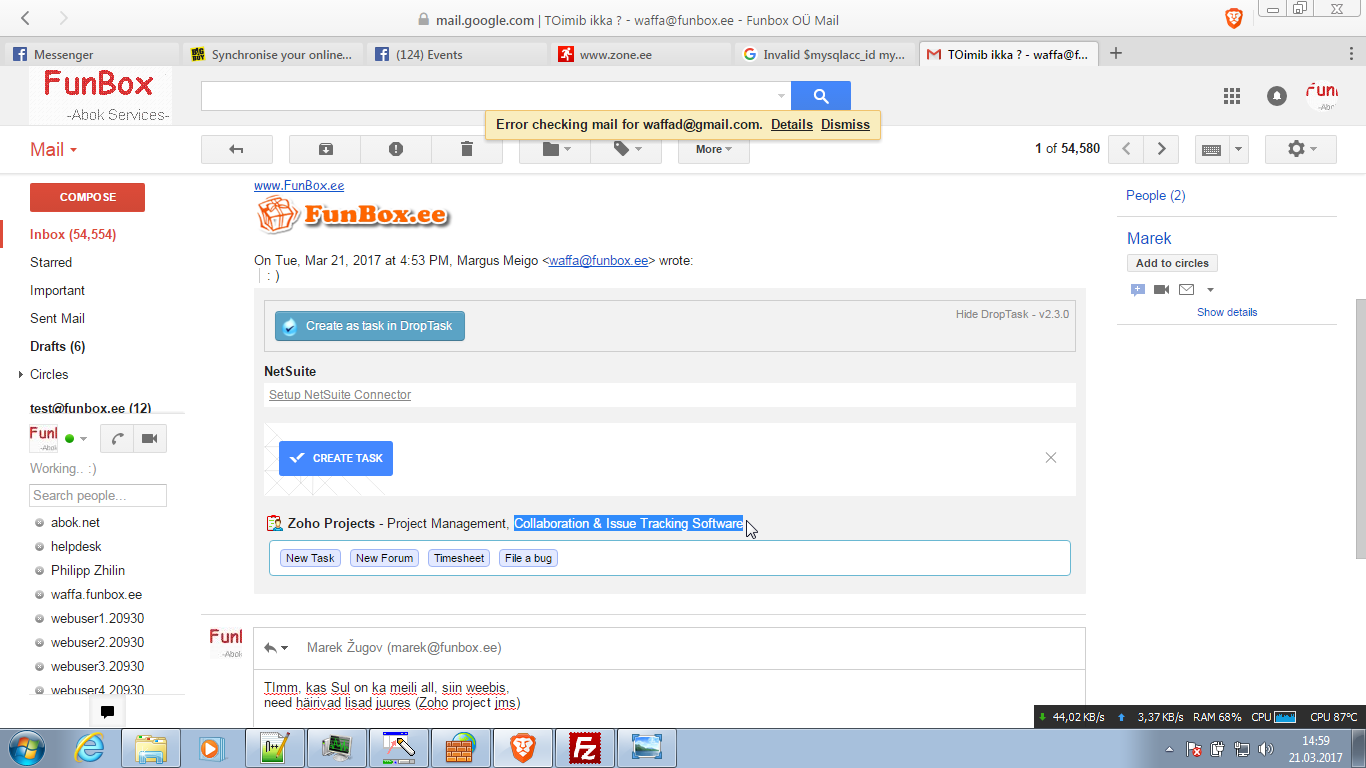The image size is (1366, 768).
Task: Switch to the (124) Events tab
Action: tap(455, 54)
